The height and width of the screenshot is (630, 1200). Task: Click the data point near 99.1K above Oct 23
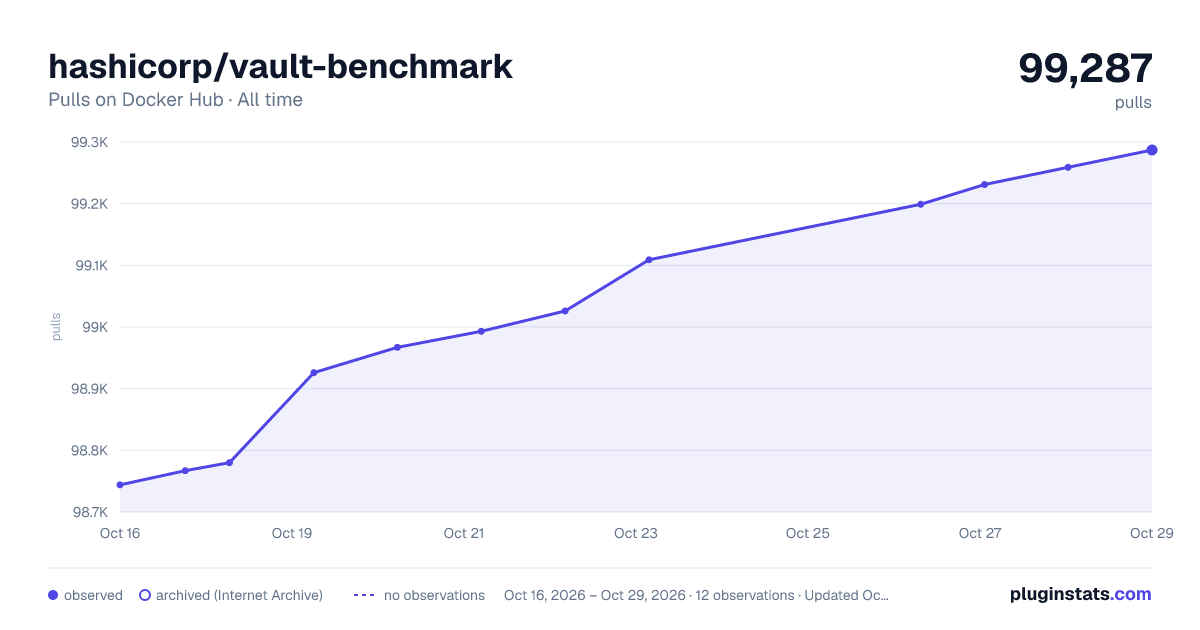click(x=649, y=260)
